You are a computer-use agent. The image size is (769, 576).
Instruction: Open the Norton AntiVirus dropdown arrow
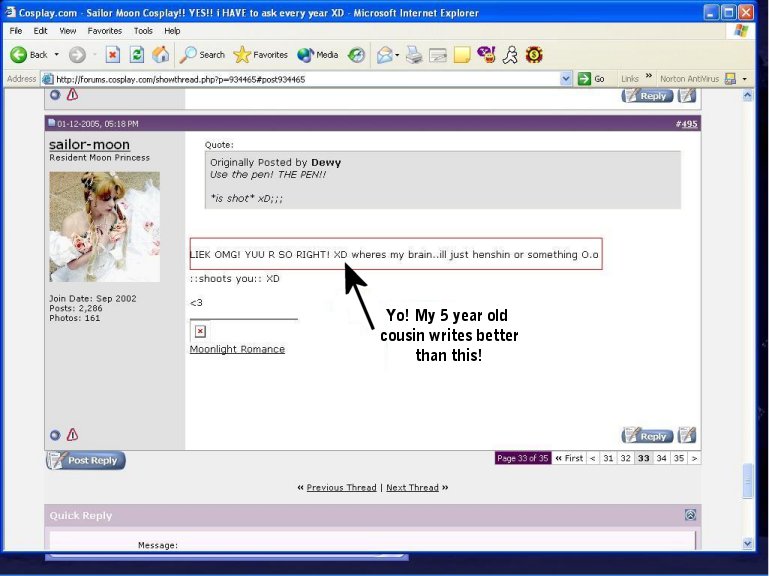pyautogui.click(x=744, y=79)
